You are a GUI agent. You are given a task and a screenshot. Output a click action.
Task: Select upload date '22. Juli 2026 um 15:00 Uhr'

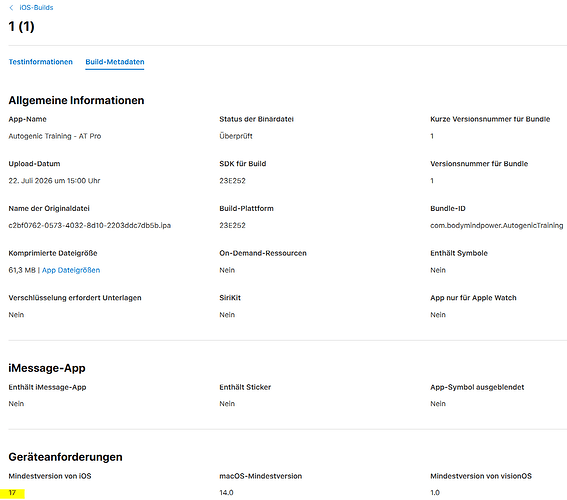(54, 180)
